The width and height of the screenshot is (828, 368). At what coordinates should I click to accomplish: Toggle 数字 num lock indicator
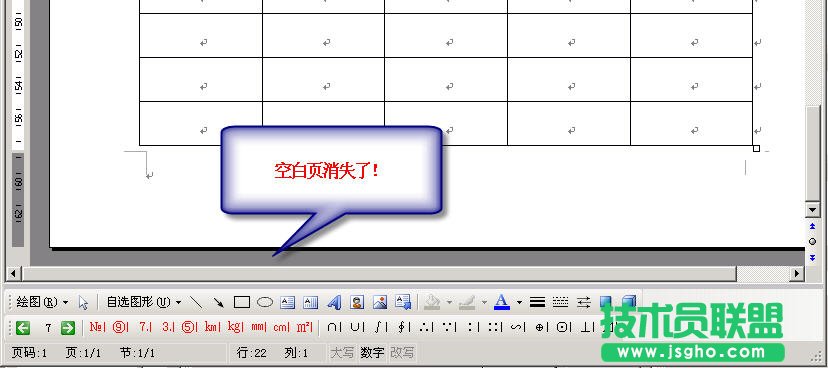(x=372, y=352)
